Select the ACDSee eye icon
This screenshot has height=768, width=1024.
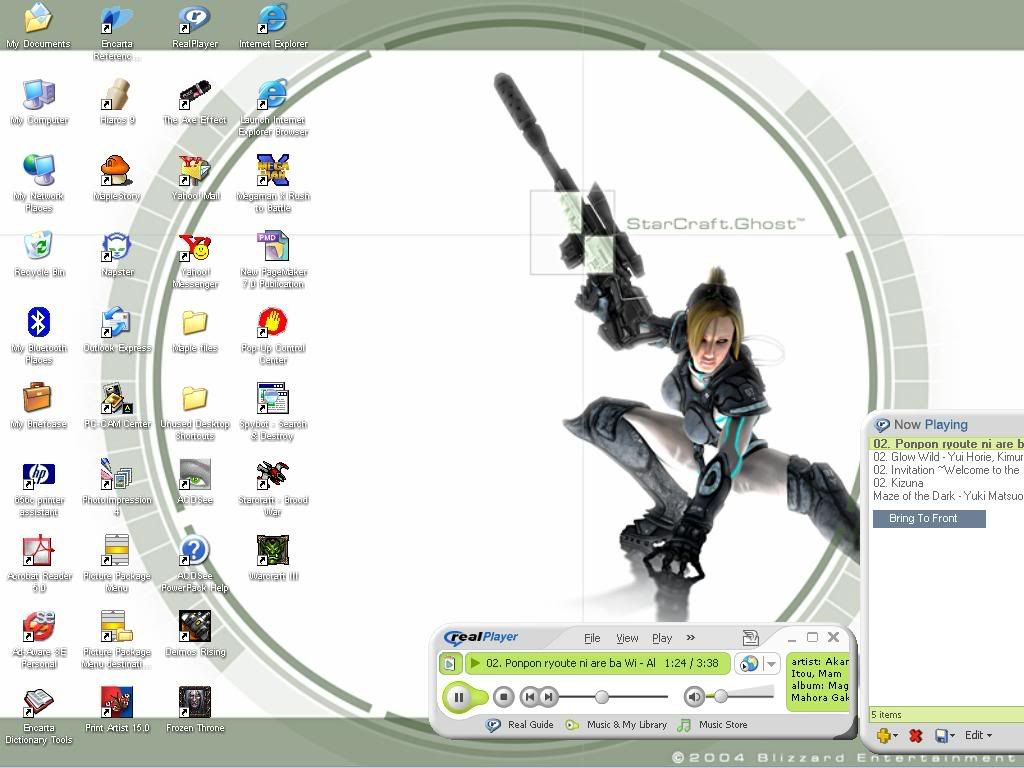click(x=195, y=482)
